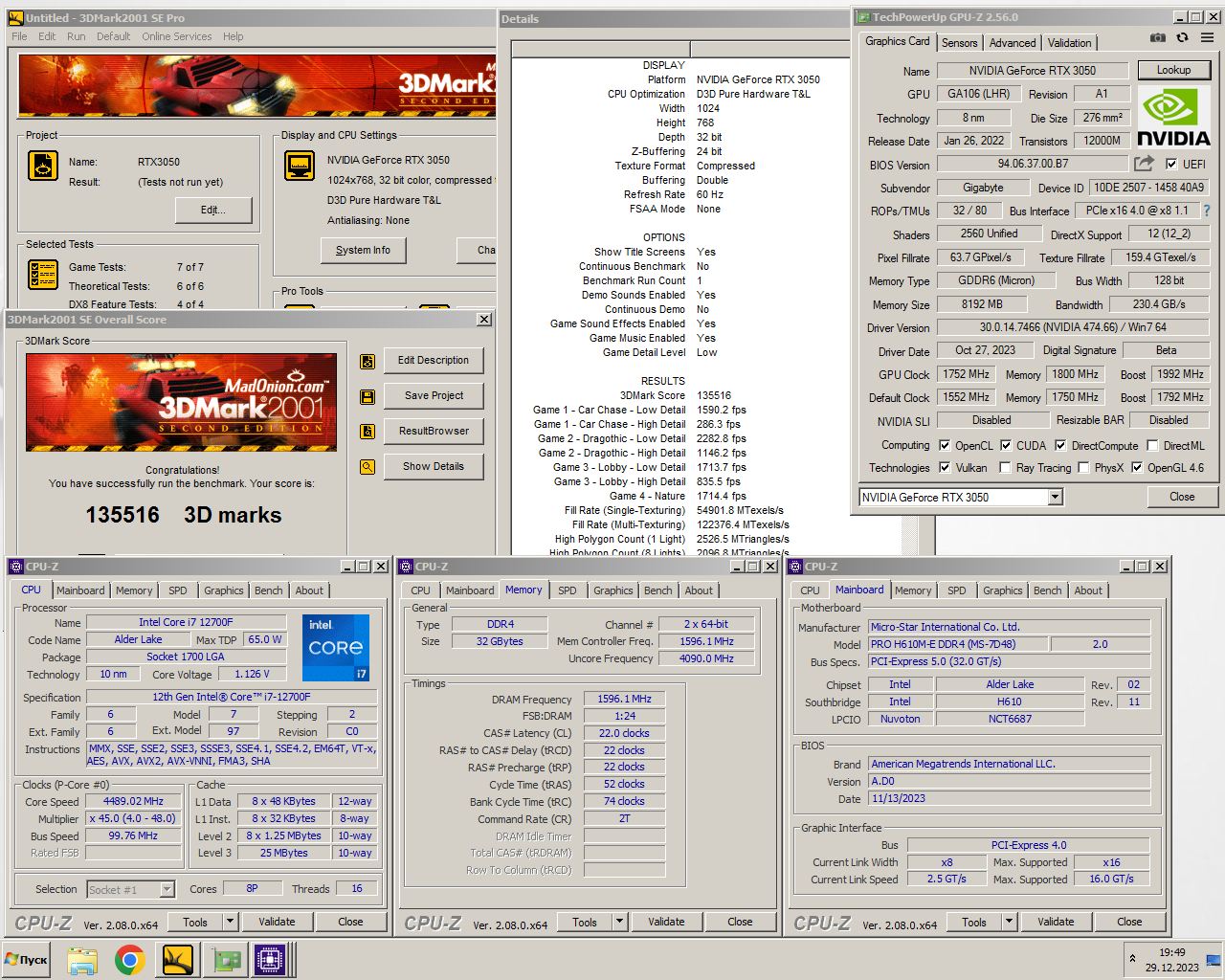This screenshot has height=980, width=1225.
Task: Click the icon beside the ResultBrowser button
Action: [x=367, y=432]
